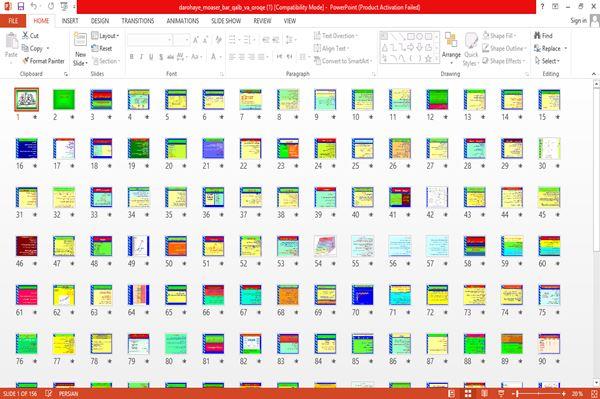Increase the font size
The image size is (600, 399).
coord(196,40)
